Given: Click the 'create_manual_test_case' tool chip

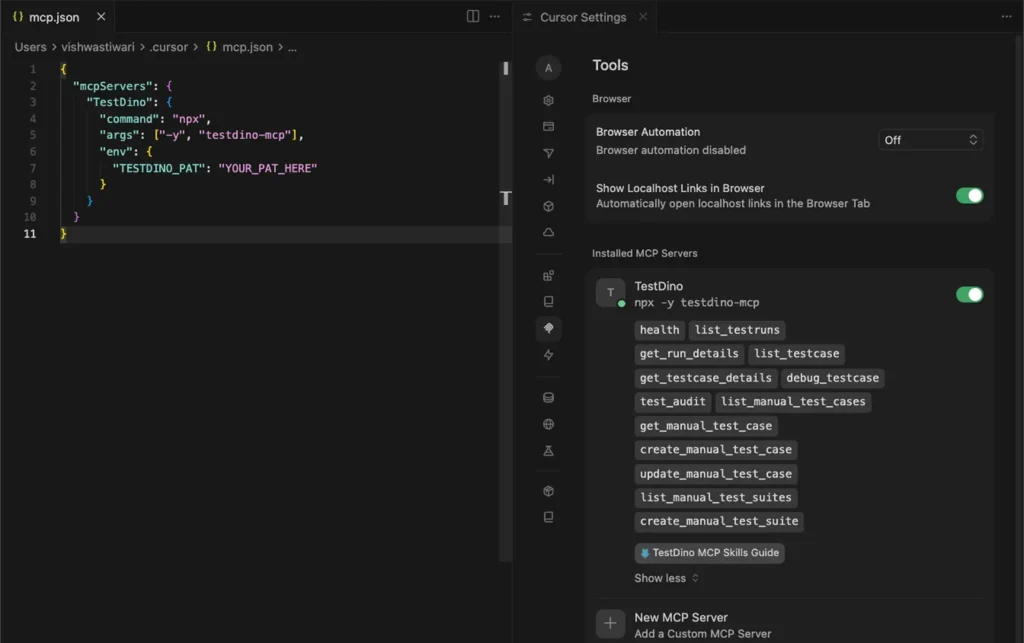Looking at the screenshot, I should coord(715,449).
